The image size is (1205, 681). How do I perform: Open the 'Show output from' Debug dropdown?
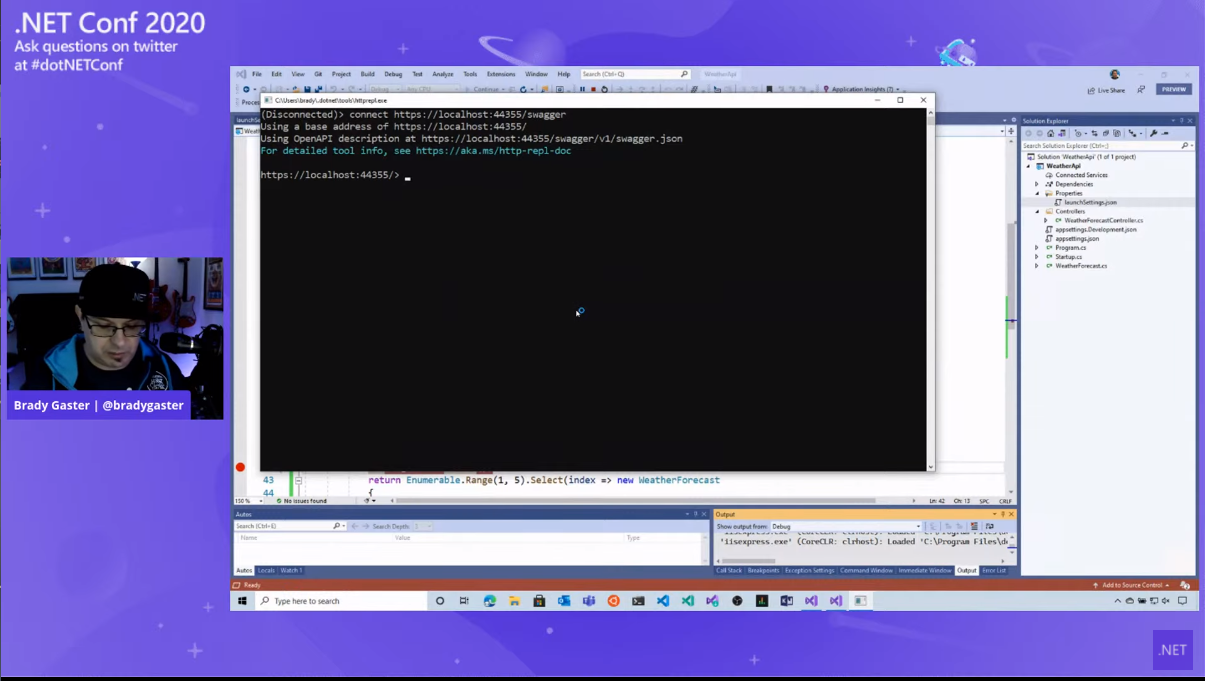click(x=845, y=526)
